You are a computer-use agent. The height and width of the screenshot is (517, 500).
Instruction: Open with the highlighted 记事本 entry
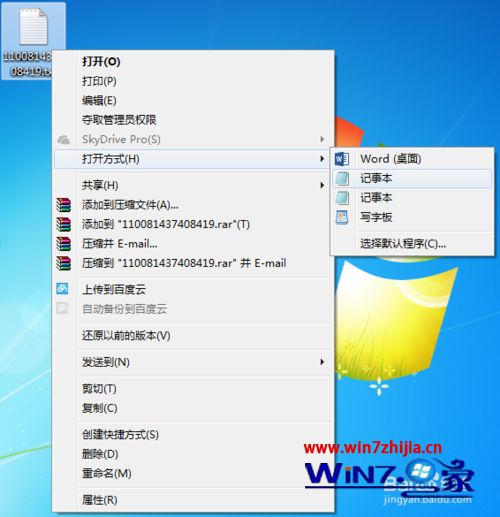pos(412,178)
